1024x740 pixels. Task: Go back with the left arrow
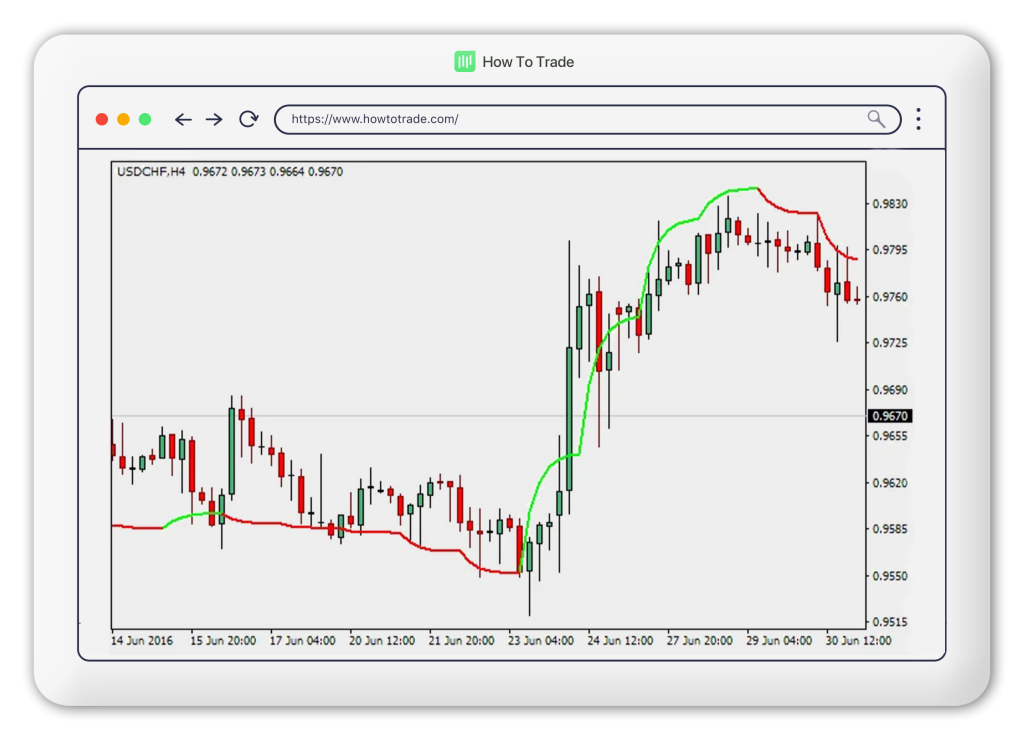(x=183, y=119)
